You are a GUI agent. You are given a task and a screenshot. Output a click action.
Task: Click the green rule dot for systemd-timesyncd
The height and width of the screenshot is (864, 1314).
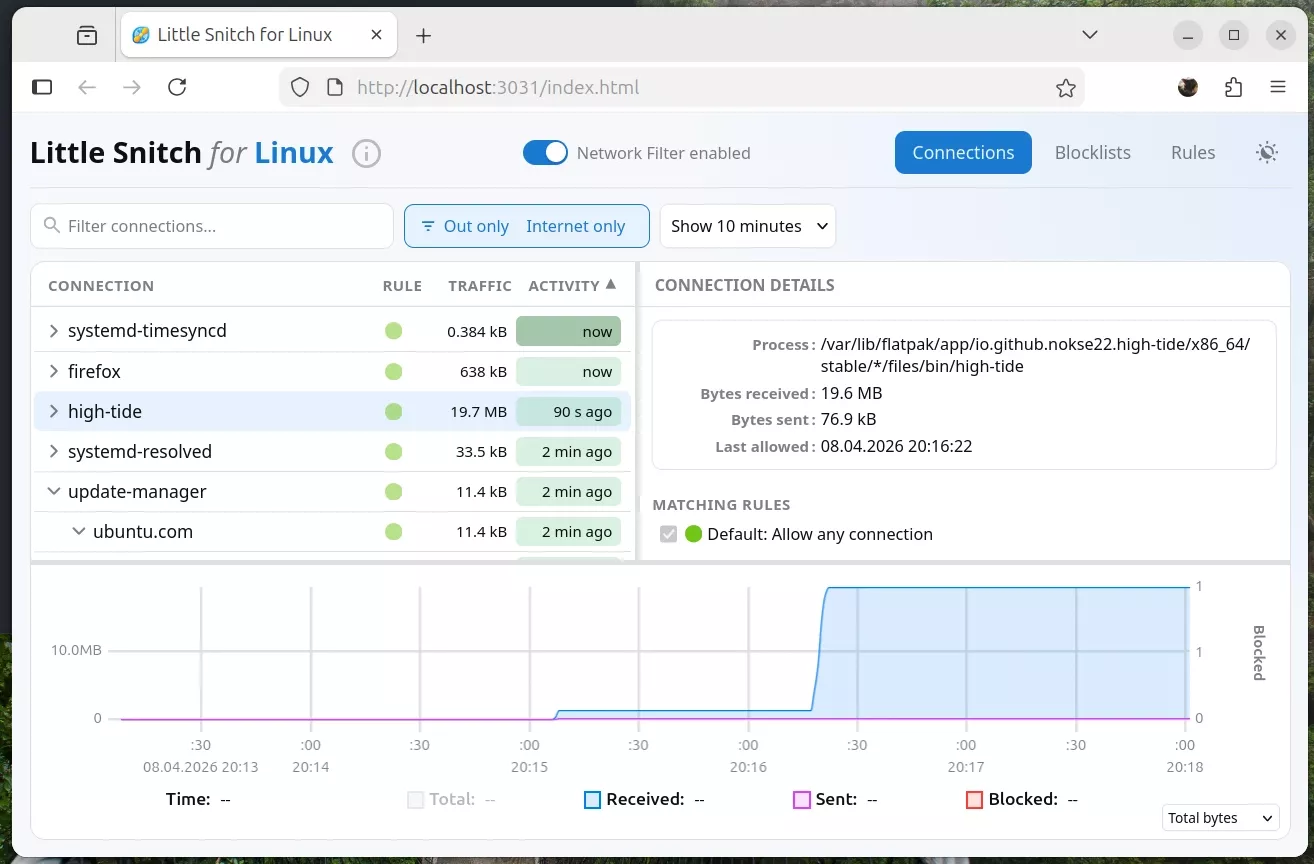click(x=394, y=331)
